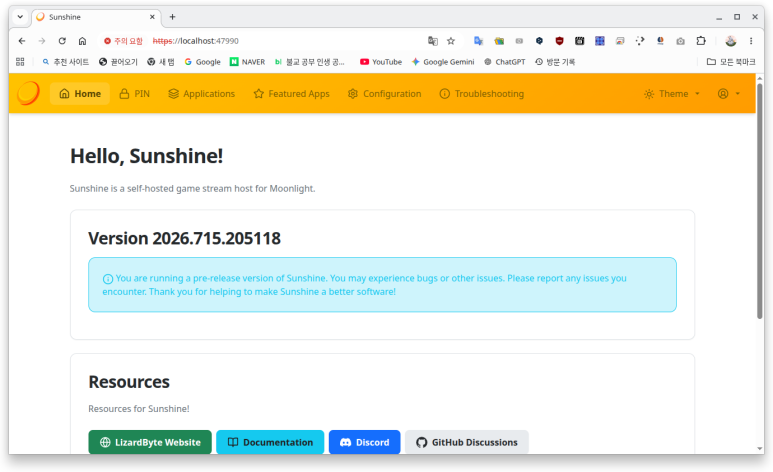The height and width of the screenshot is (472, 773).
Task: Open the apps grid in bookmarks bar
Action: pos(20,62)
